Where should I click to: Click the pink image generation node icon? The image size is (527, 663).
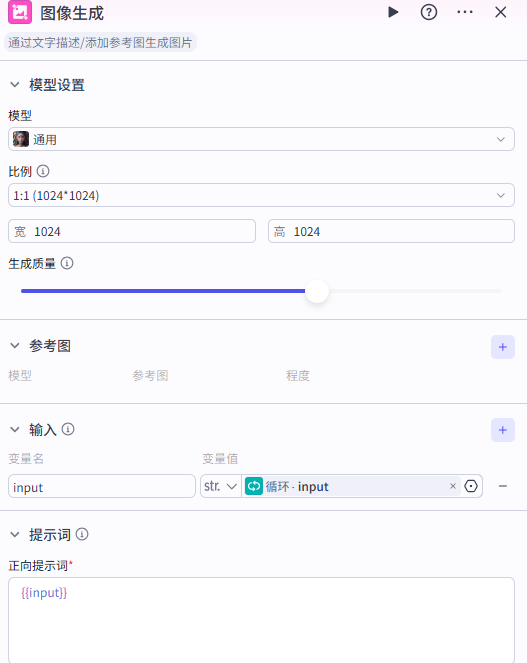point(20,12)
